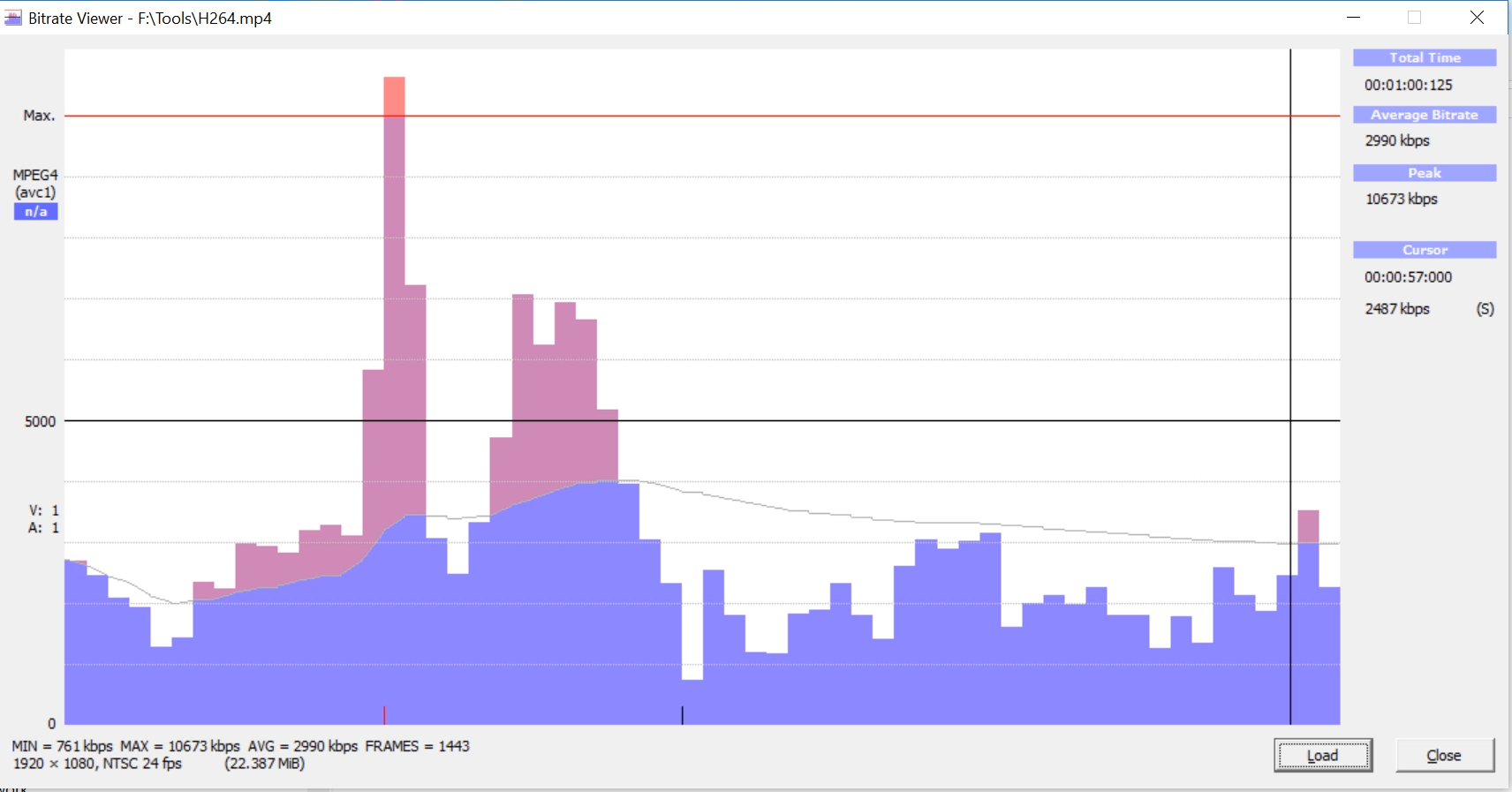The height and width of the screenshot is (792, 1512).
Task: Click the n/a badge under MPEG4 (avc1)
Action: coord(35,212)
